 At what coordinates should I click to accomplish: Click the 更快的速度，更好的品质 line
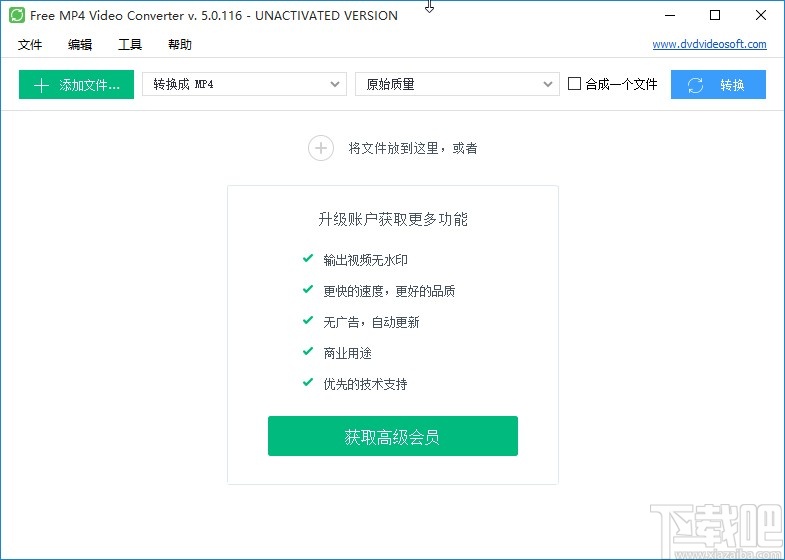click(389, 291)
